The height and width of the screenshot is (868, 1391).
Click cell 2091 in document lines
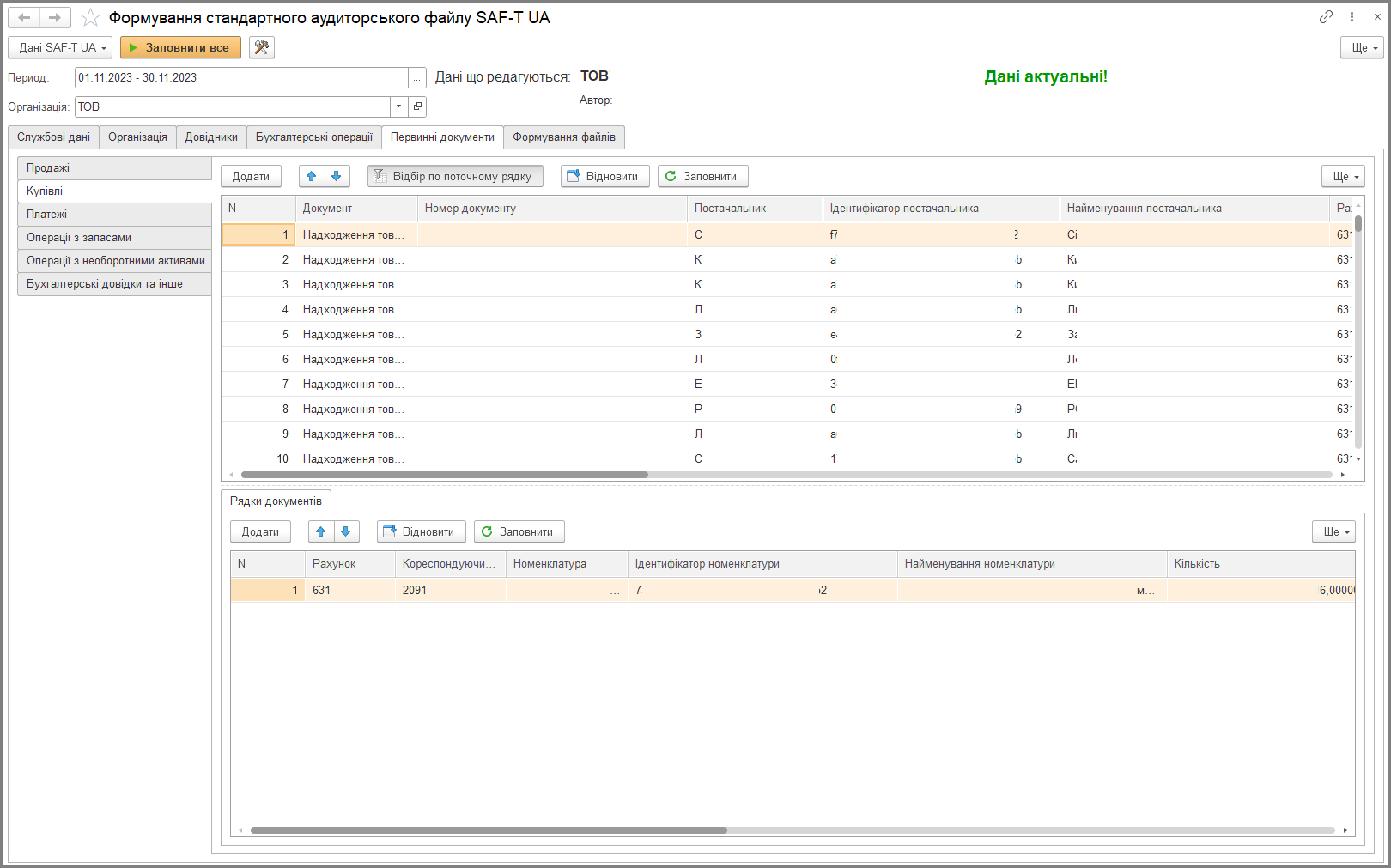coord(451,590)
